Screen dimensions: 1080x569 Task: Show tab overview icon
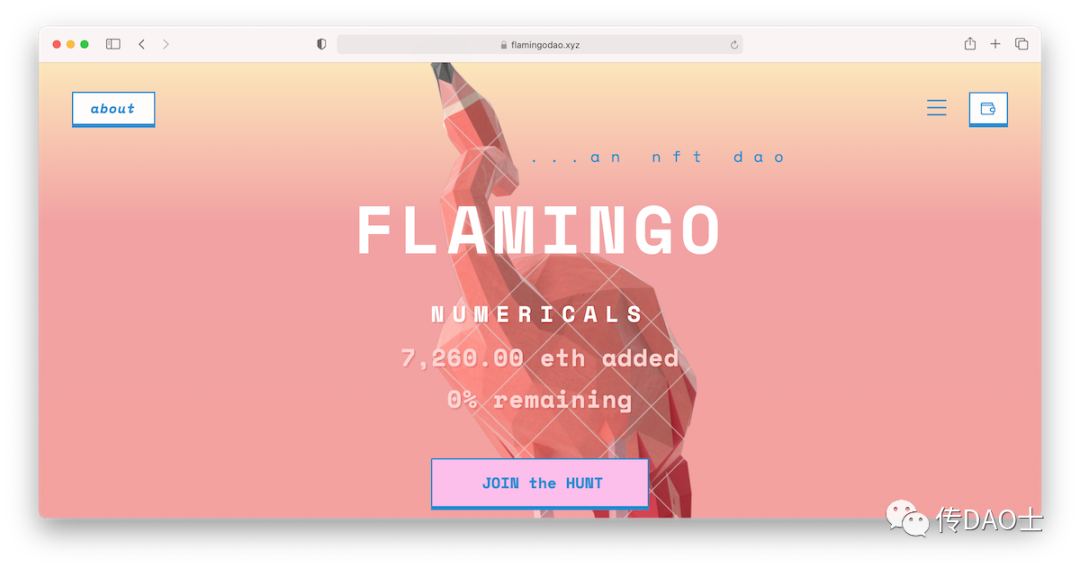pos(1021,44)
